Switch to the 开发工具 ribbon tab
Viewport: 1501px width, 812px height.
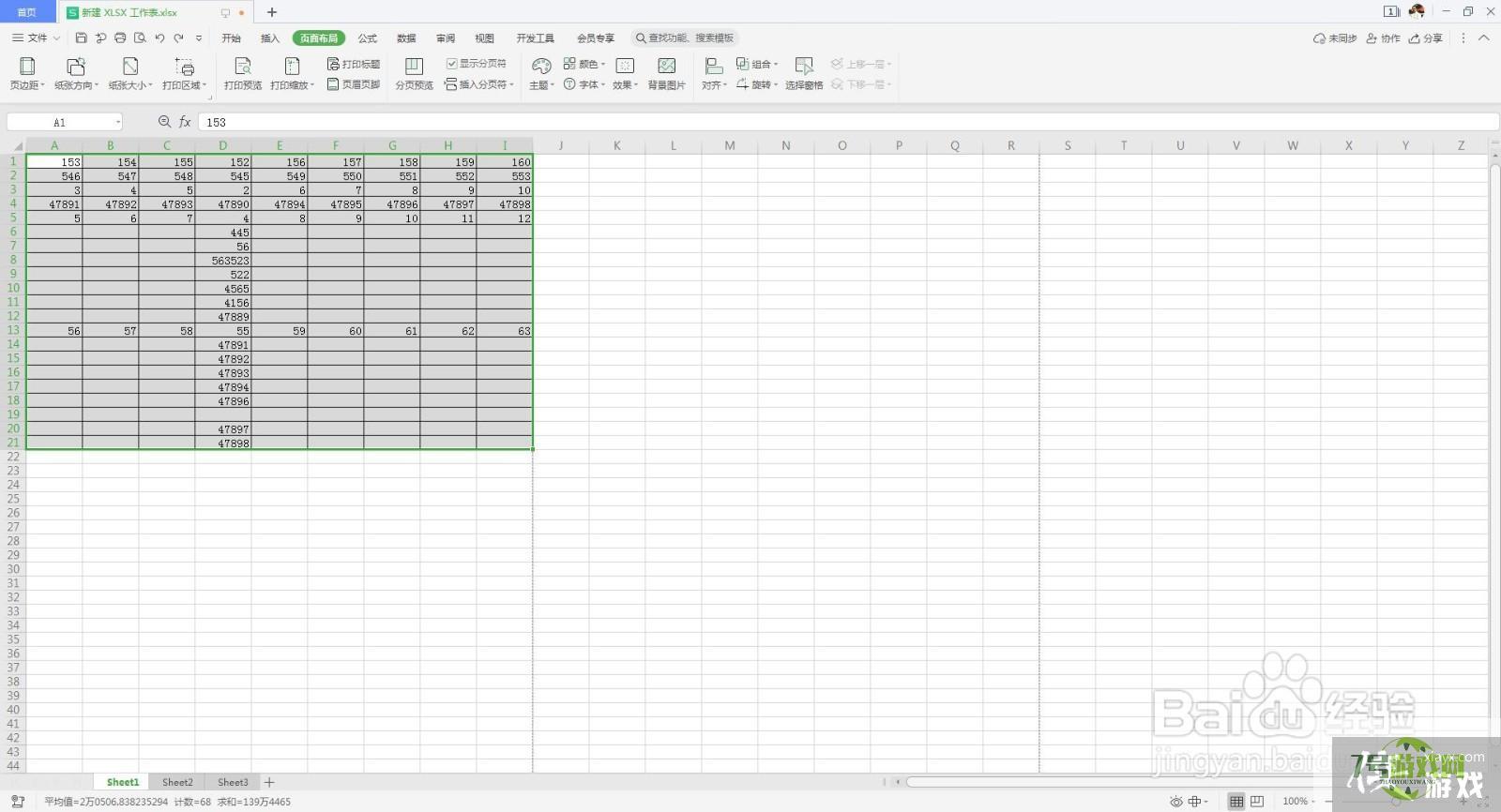point(536,38)
